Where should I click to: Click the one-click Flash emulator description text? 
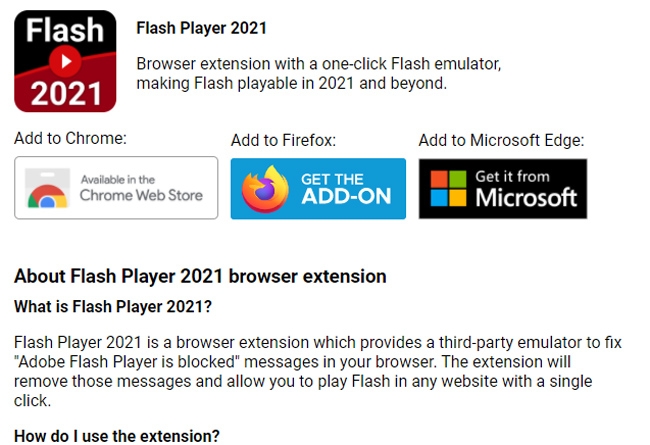click(319, 73)
